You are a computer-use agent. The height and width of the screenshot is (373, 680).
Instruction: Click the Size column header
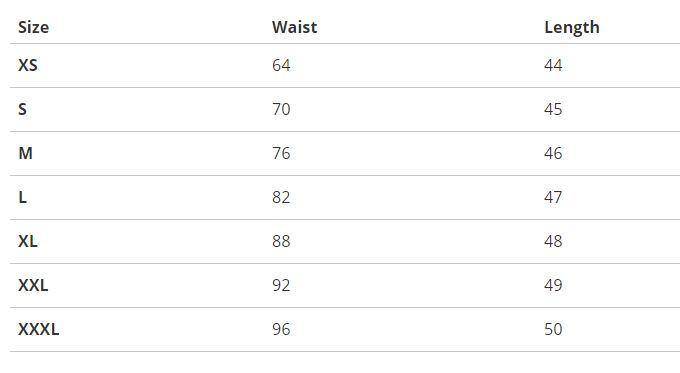(33, 27)
